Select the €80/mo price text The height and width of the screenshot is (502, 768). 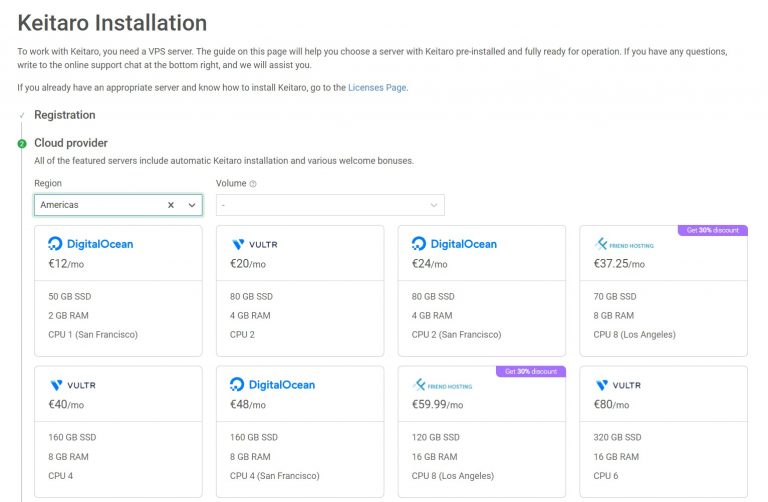click(x=611, y=405)
